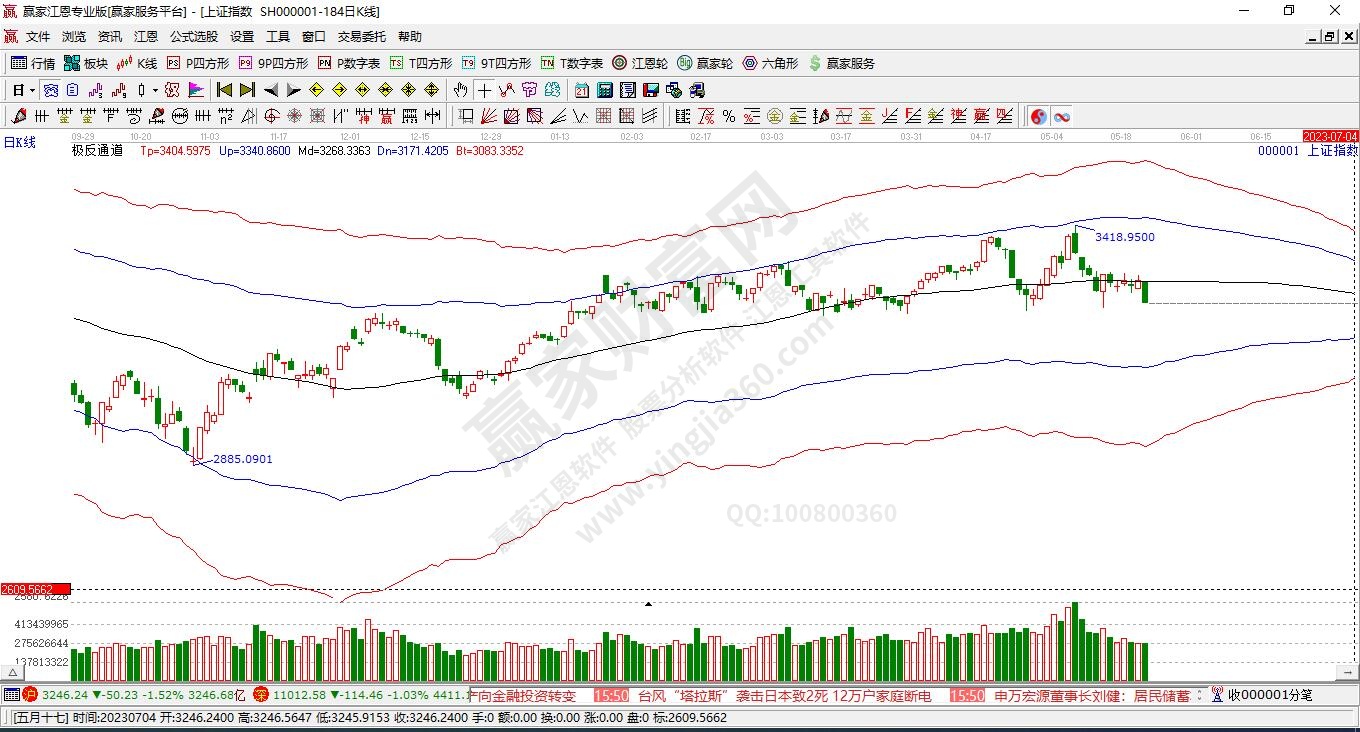
Task: Select the percent % line tool
Action: click(729, 116)
